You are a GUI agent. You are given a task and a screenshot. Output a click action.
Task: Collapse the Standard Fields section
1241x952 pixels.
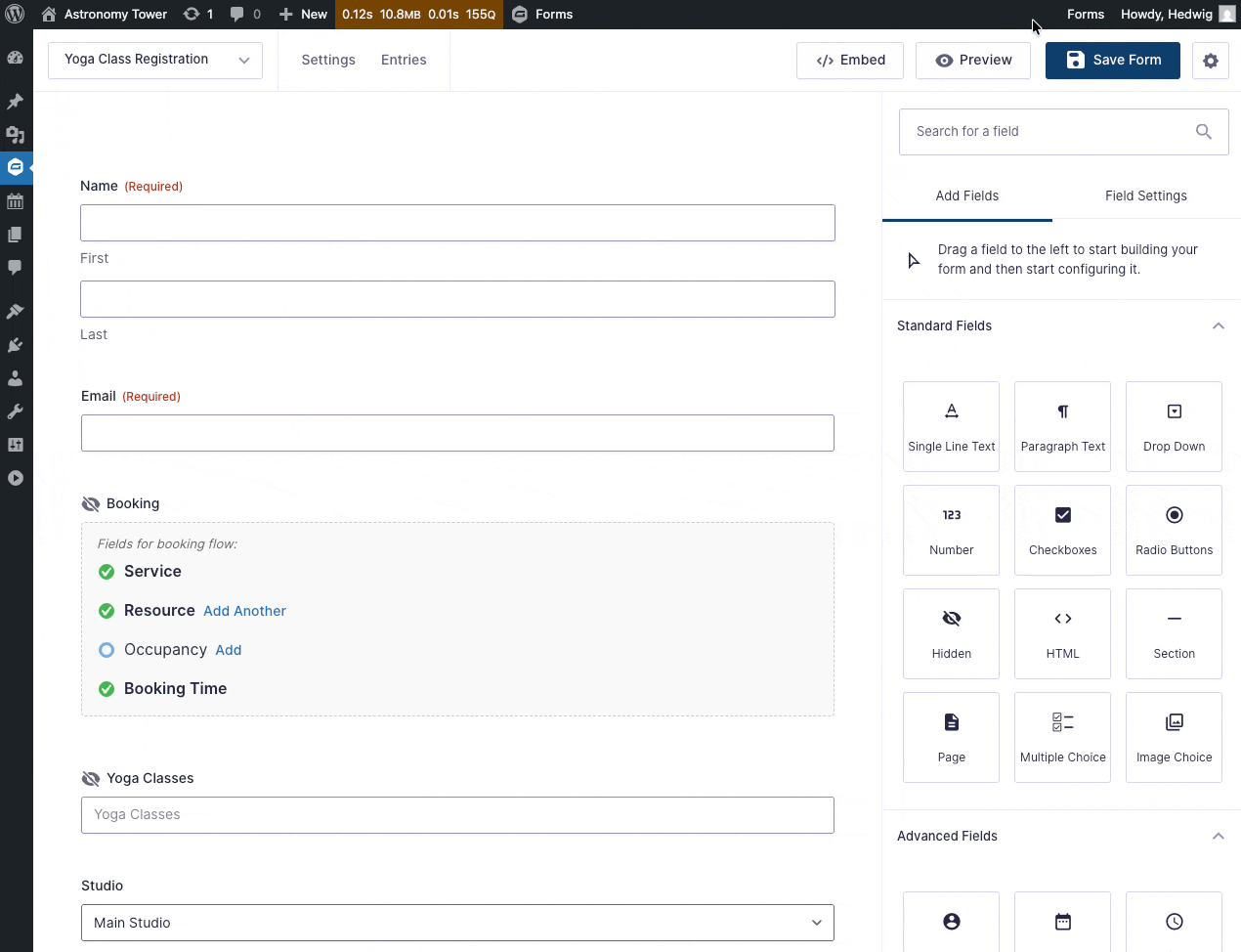tap(1218, 326)
